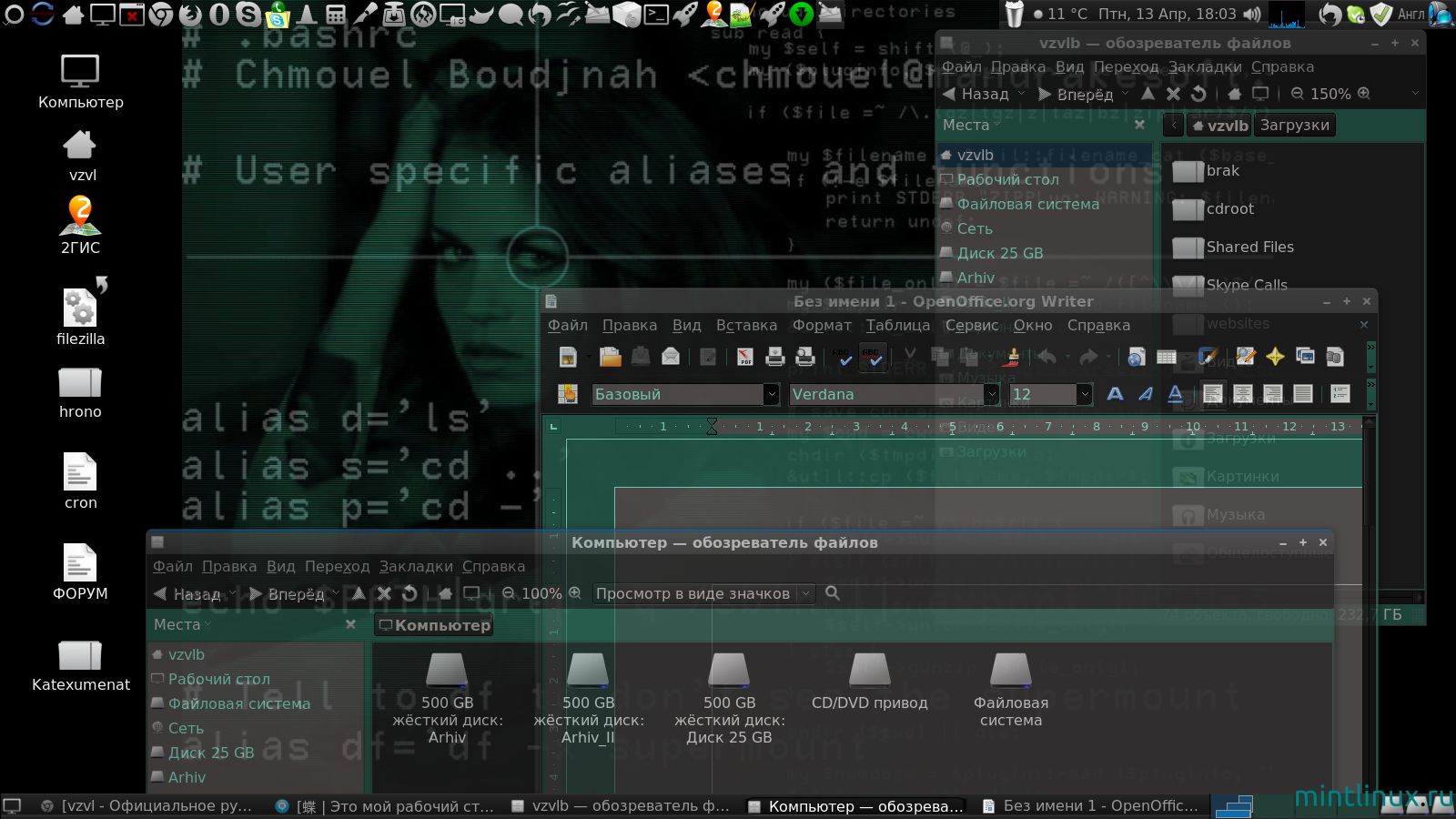Click the Verdana font name field
Screen dimensions: 1456x819
(x=886, y=394)
